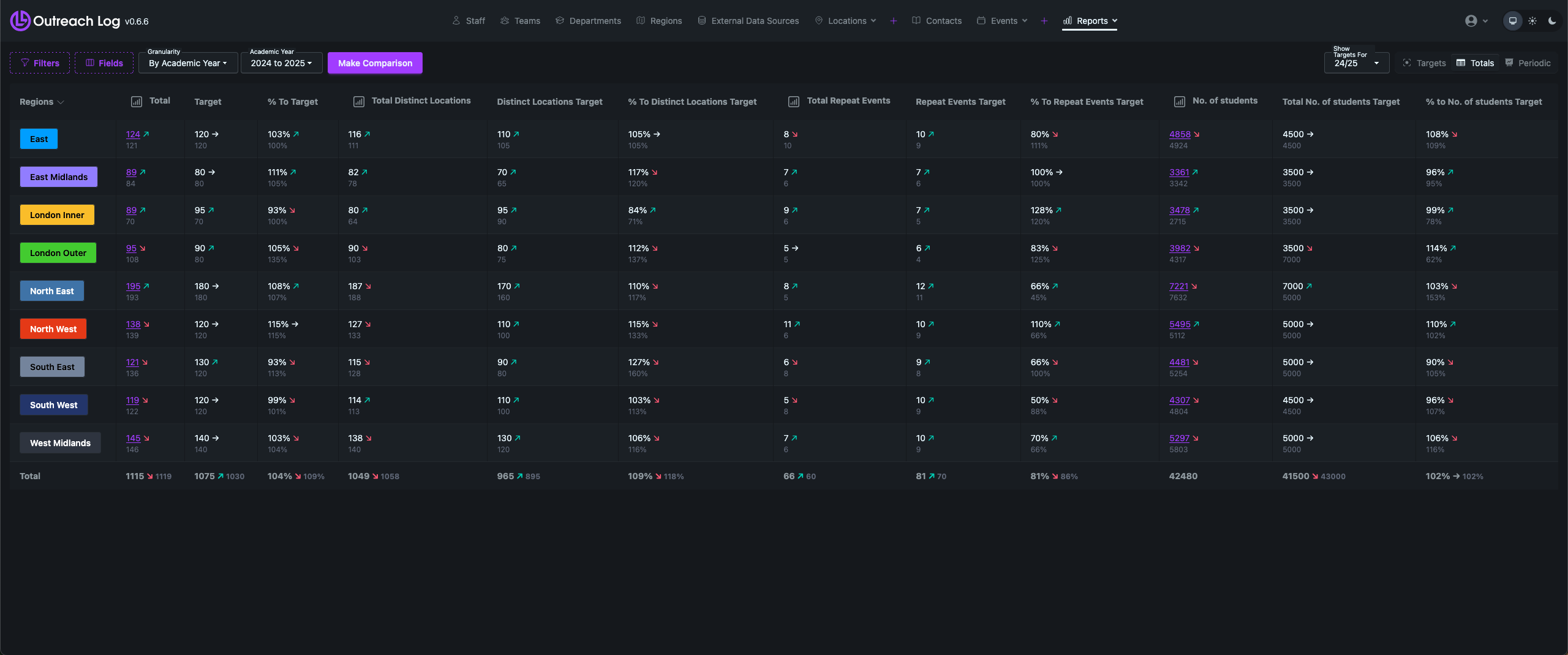This screenshot has height=655, width=1568.
Task: Click the plus icon next to Locations
Action: pos(894,21)
